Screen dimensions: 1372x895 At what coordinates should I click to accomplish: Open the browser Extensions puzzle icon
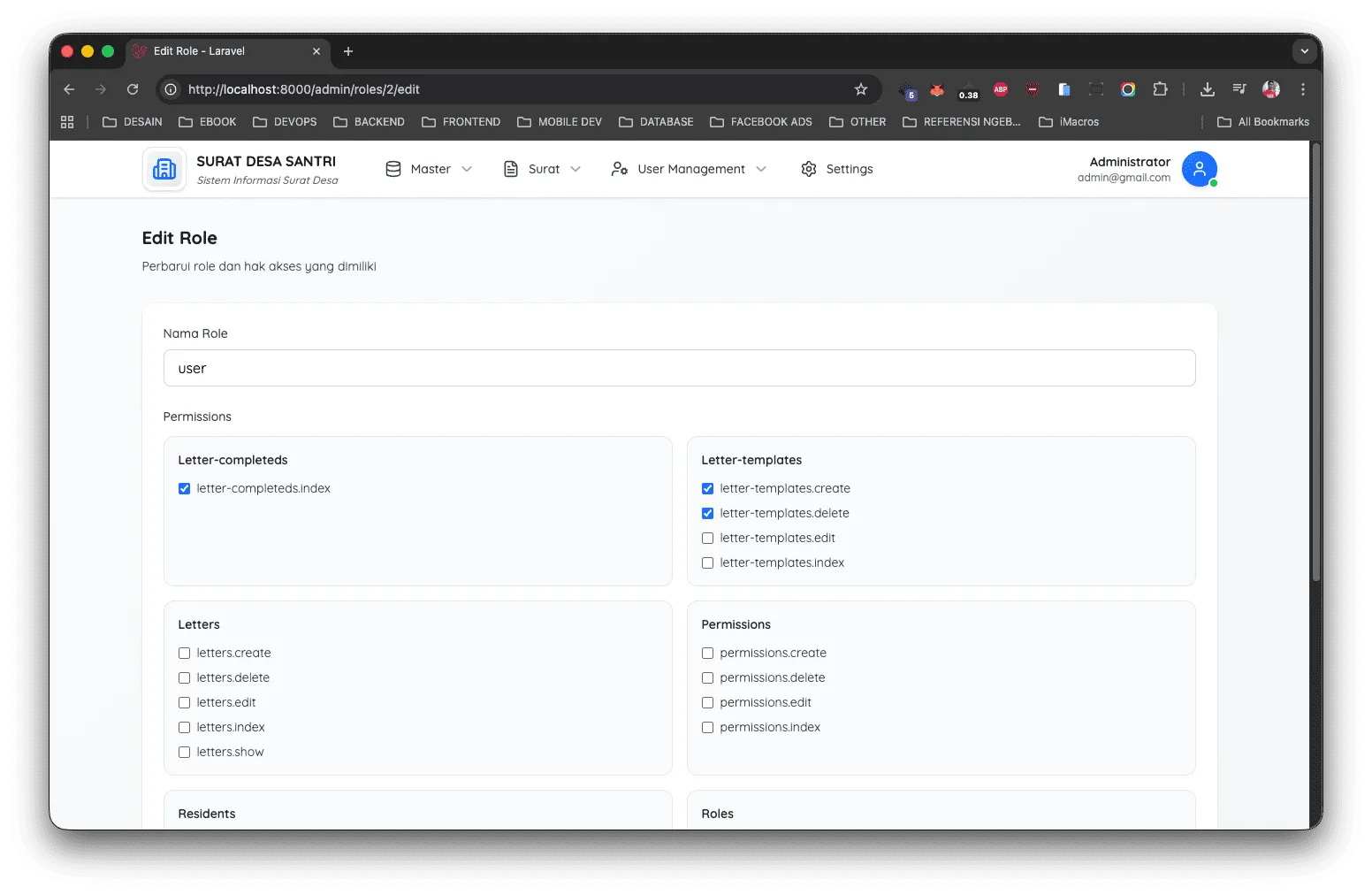click(x=1160, y=89)
